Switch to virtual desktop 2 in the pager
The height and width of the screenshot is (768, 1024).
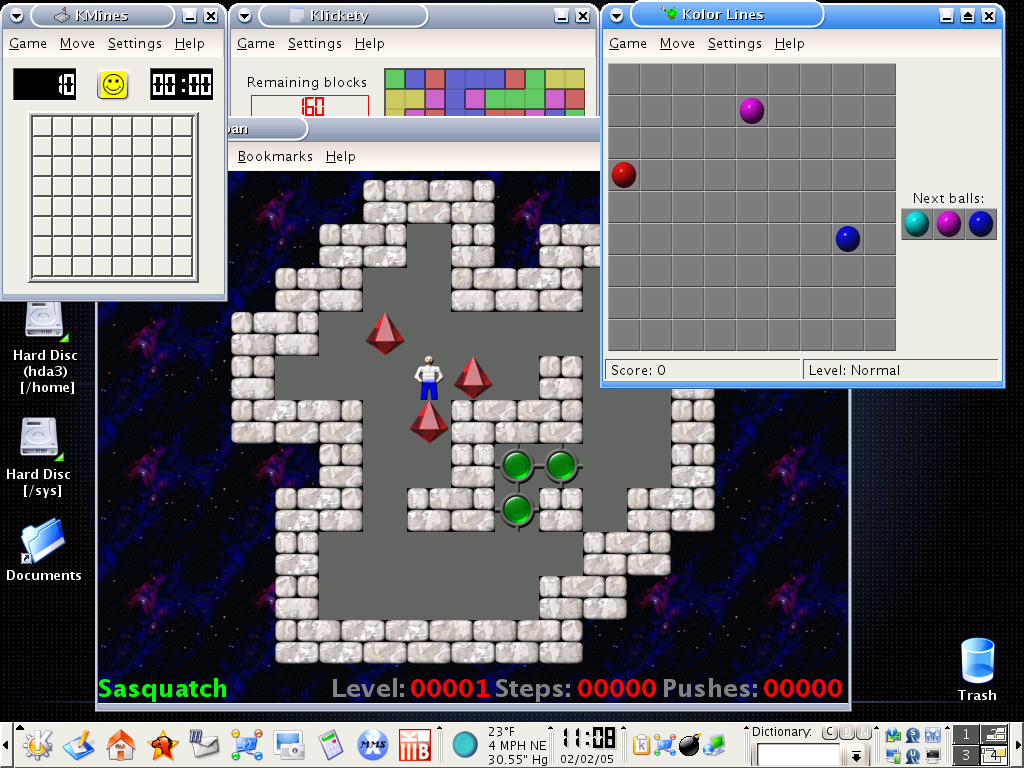tap(993, 734)
